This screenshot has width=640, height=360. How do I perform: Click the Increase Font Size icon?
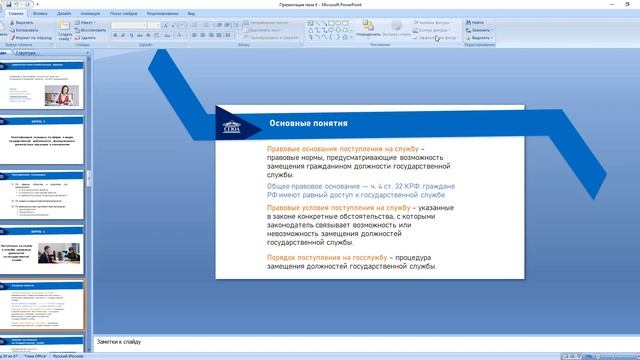[x=165, y=25]
